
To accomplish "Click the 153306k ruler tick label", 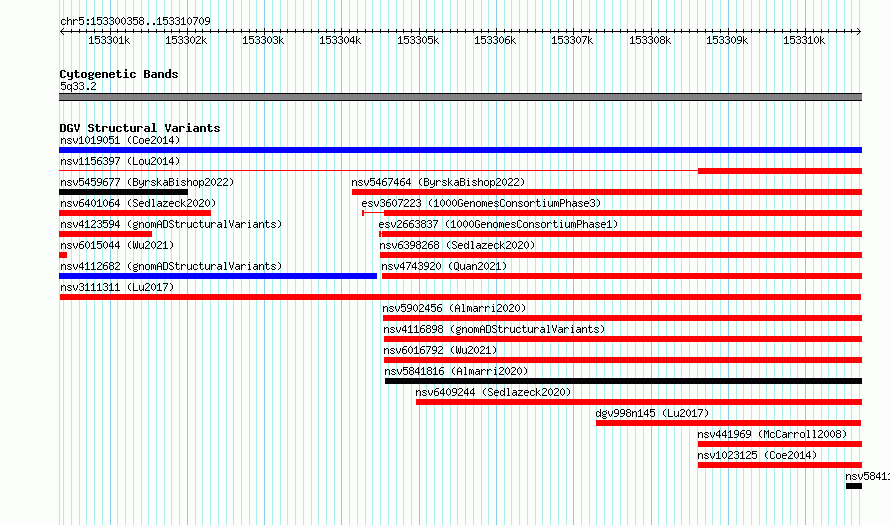I will click(495, 40).
